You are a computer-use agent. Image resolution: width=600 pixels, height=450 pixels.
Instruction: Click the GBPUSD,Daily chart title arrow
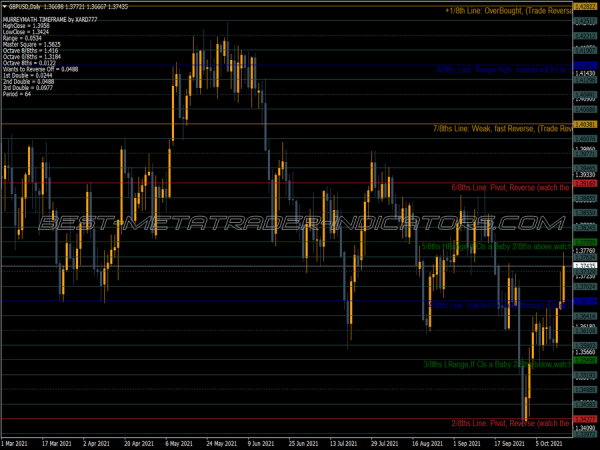pos(4,5)
